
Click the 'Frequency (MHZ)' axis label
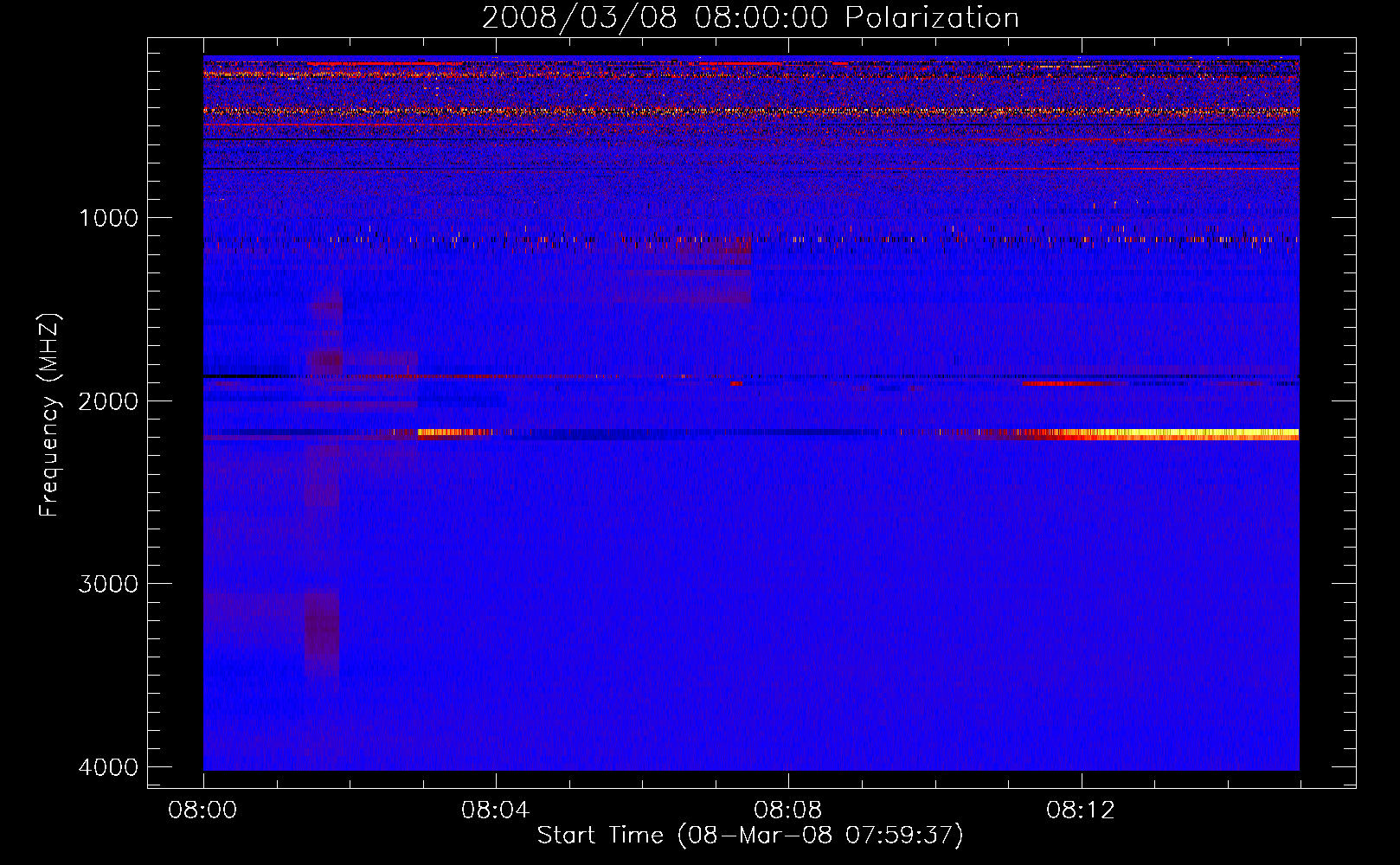[49, 415]
